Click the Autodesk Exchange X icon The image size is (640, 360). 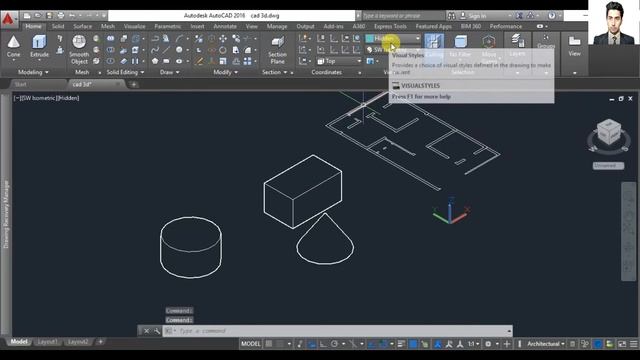[519, 16]
